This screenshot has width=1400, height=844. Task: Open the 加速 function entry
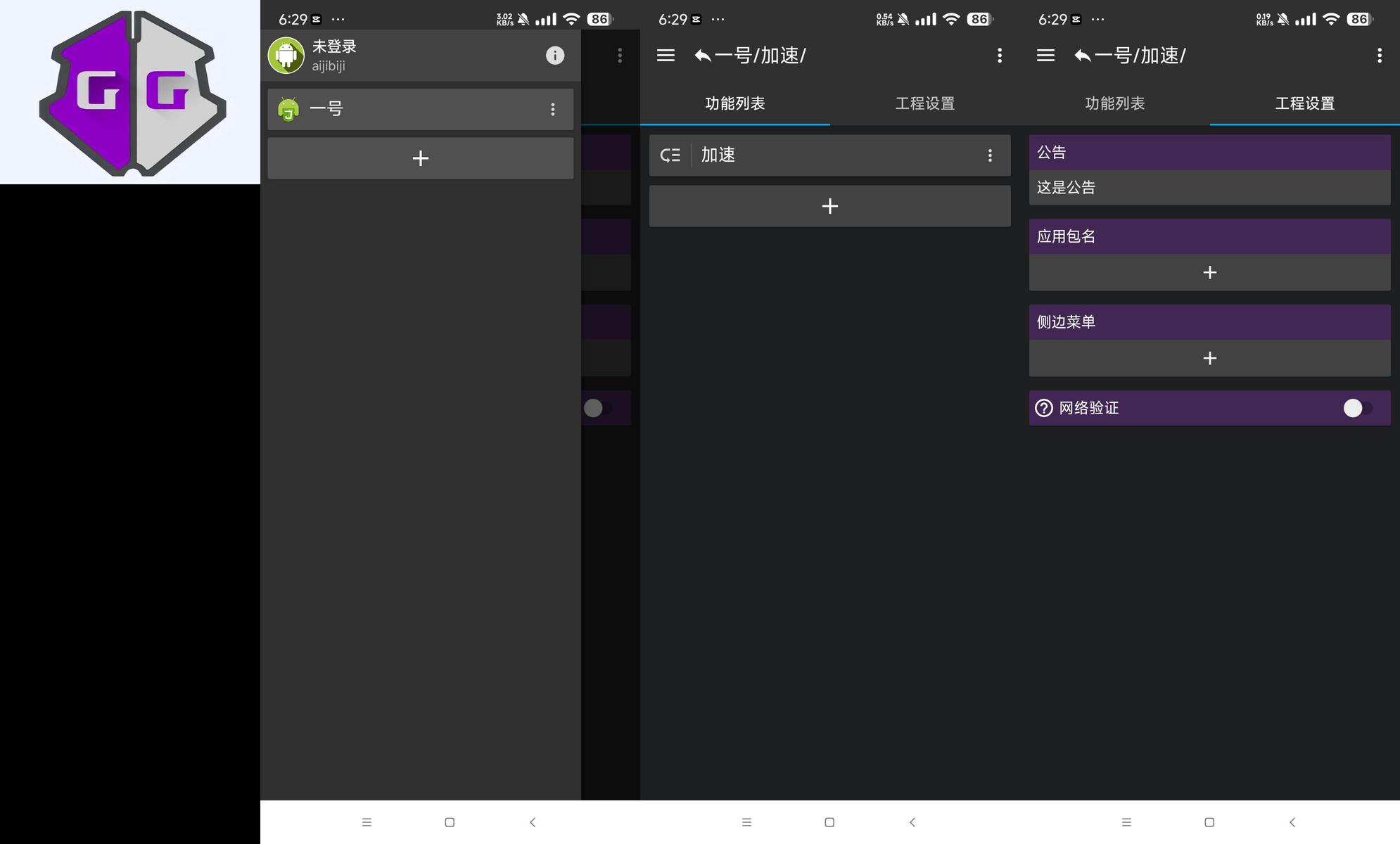pos(829,155)
